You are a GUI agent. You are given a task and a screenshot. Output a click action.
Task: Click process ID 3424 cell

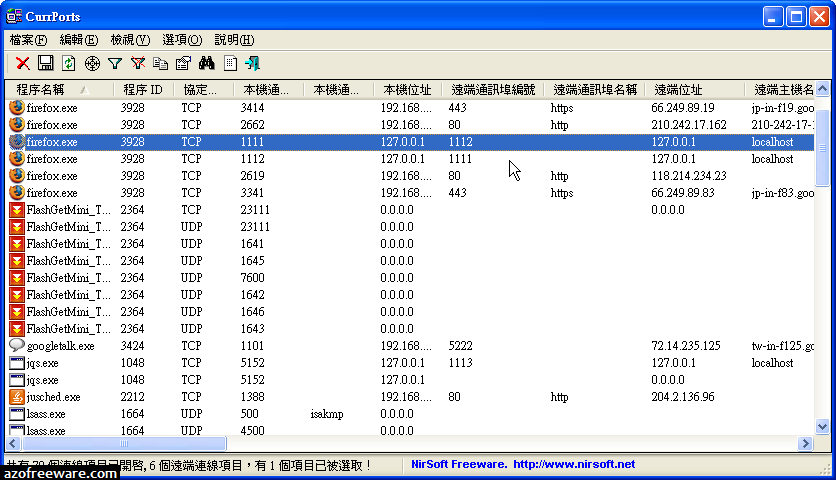point(132,346)
